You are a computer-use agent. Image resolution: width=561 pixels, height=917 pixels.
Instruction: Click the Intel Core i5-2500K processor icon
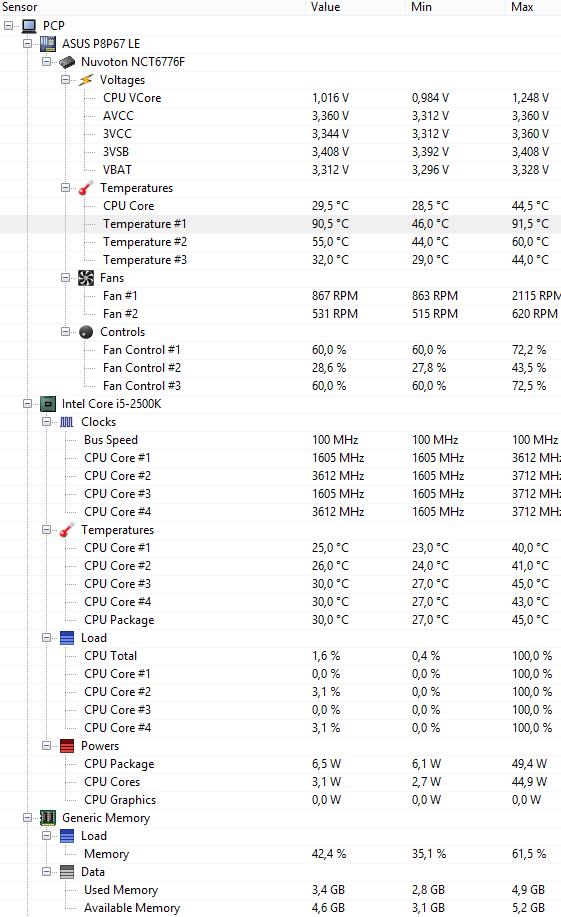[47, 404]
